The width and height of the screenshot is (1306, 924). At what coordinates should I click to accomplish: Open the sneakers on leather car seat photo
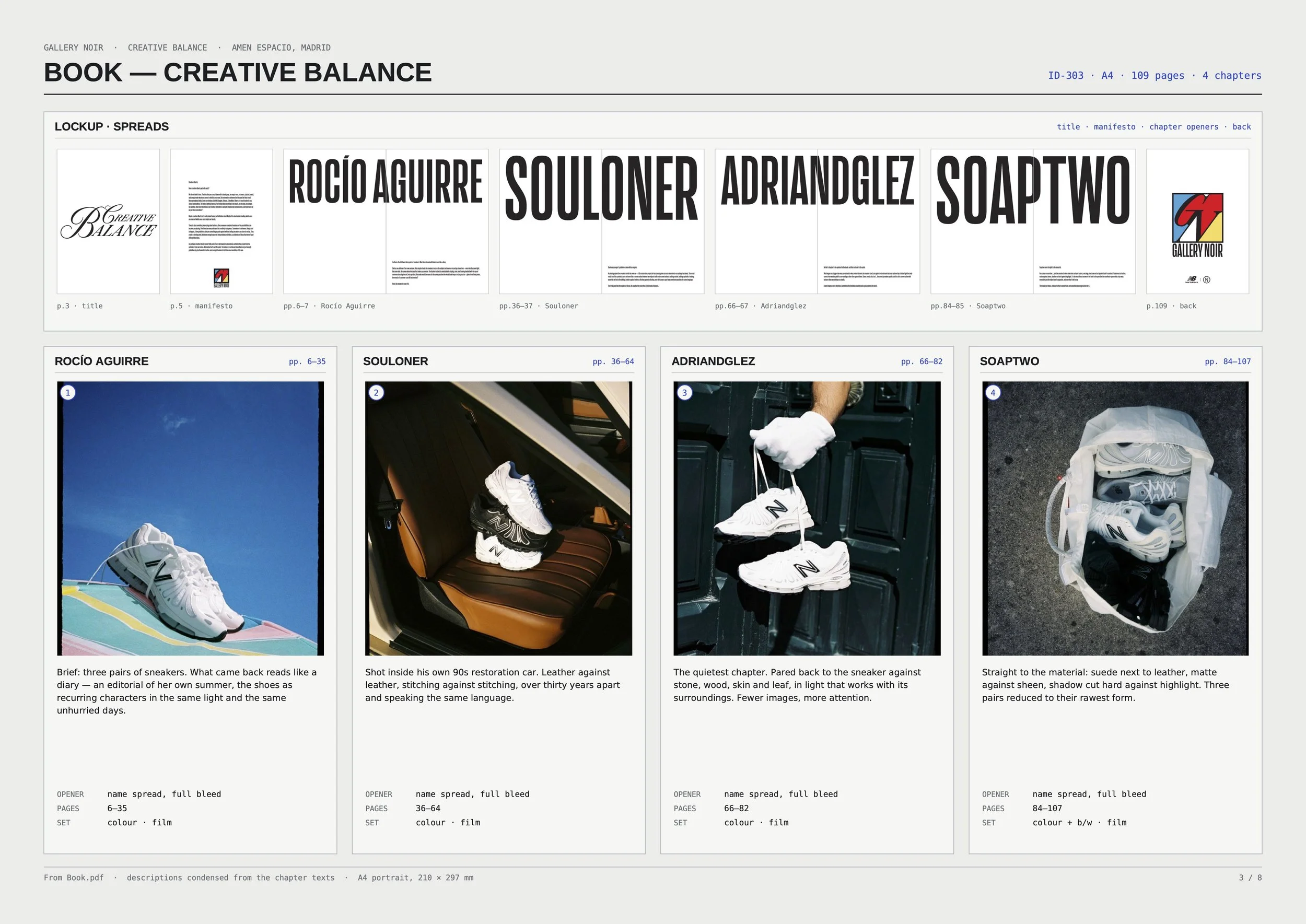(498, 518)
